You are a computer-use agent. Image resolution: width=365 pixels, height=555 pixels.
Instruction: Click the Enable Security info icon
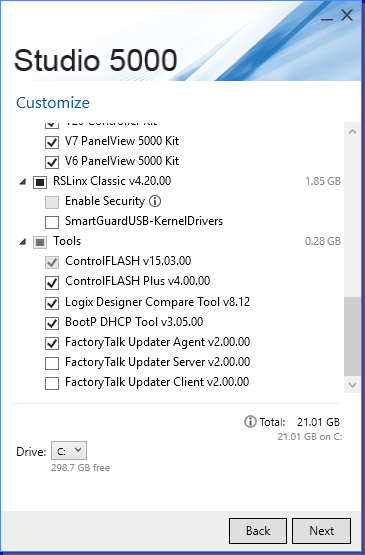click(x=155, y=201)
